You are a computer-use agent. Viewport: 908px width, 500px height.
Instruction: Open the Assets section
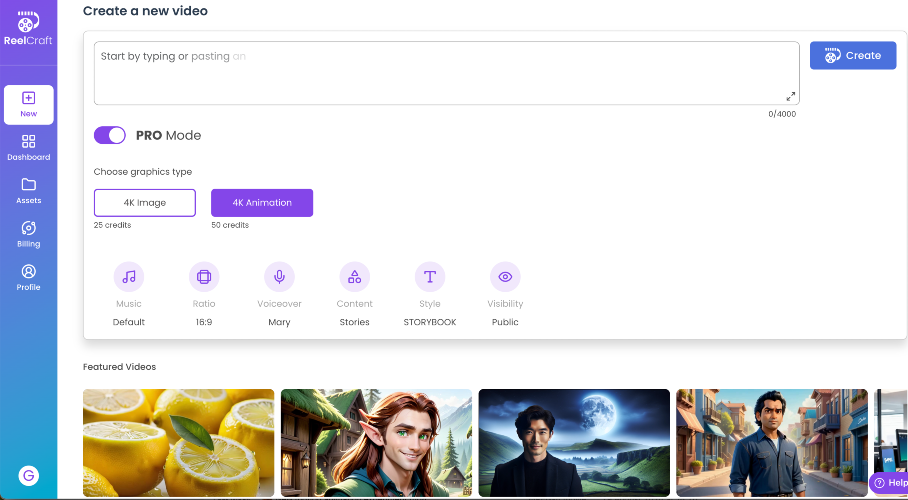28,191
